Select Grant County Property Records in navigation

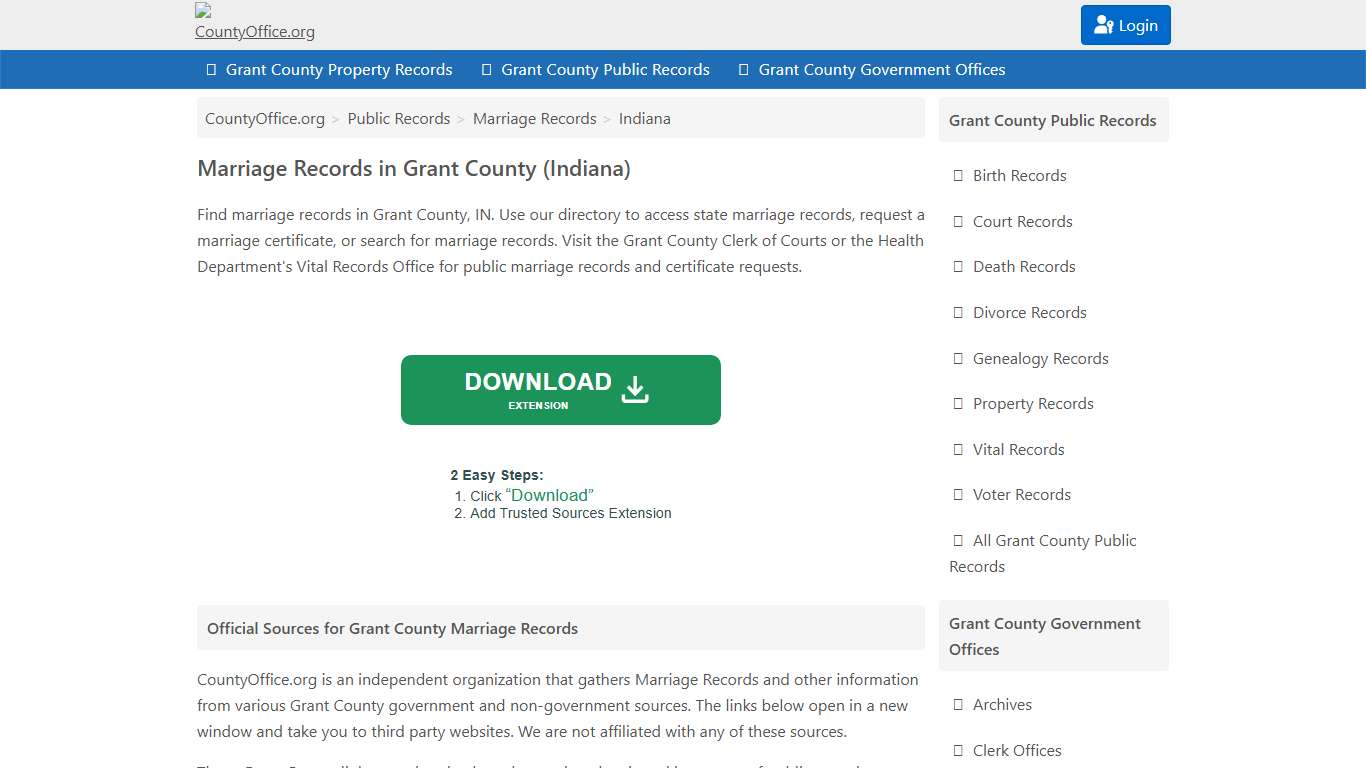pos(340,69)
